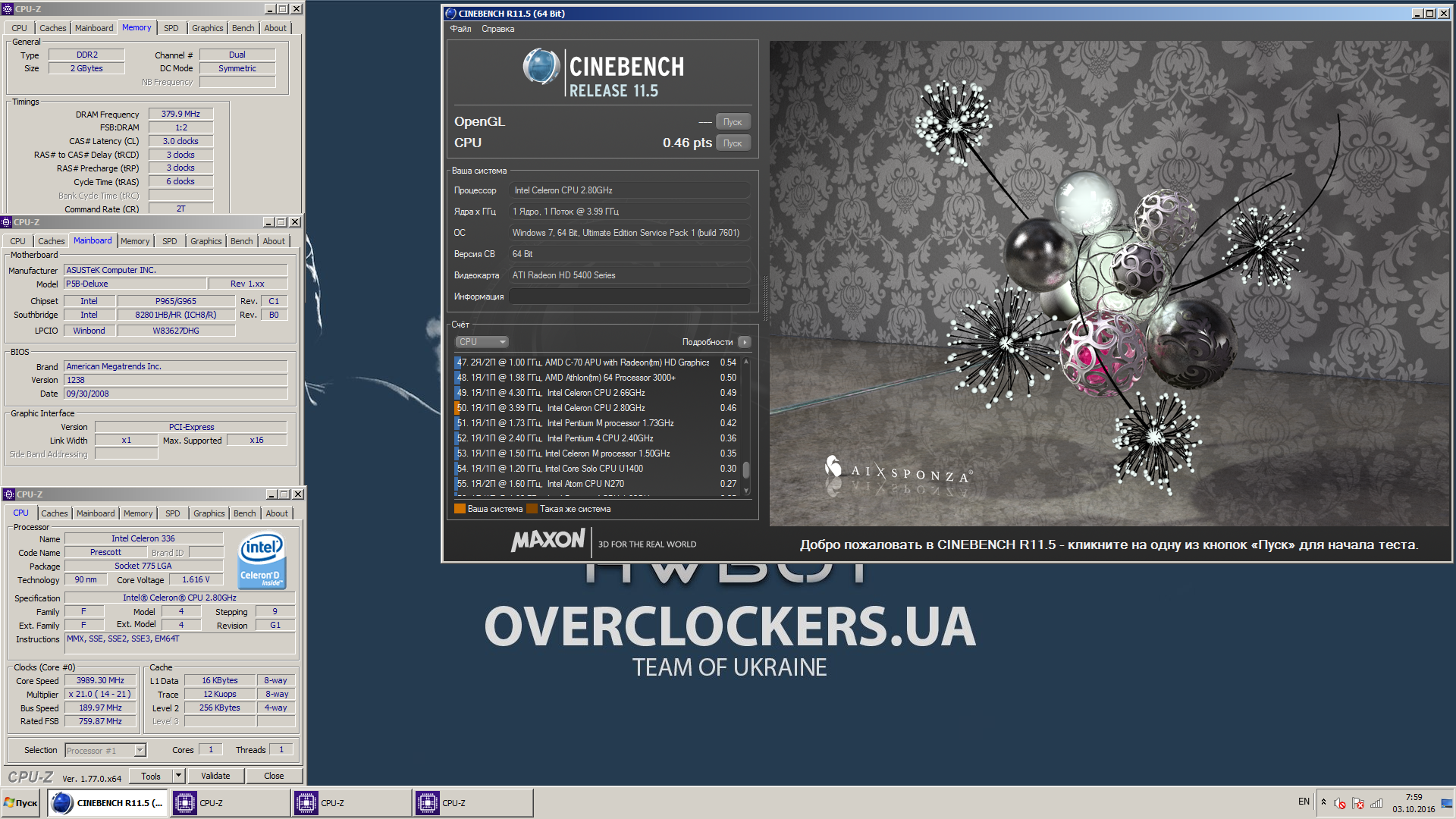Open Bench tab in the middle CPU-Z Mainboard window
This screenshot has height=819, width=1456.
[242, 241]
